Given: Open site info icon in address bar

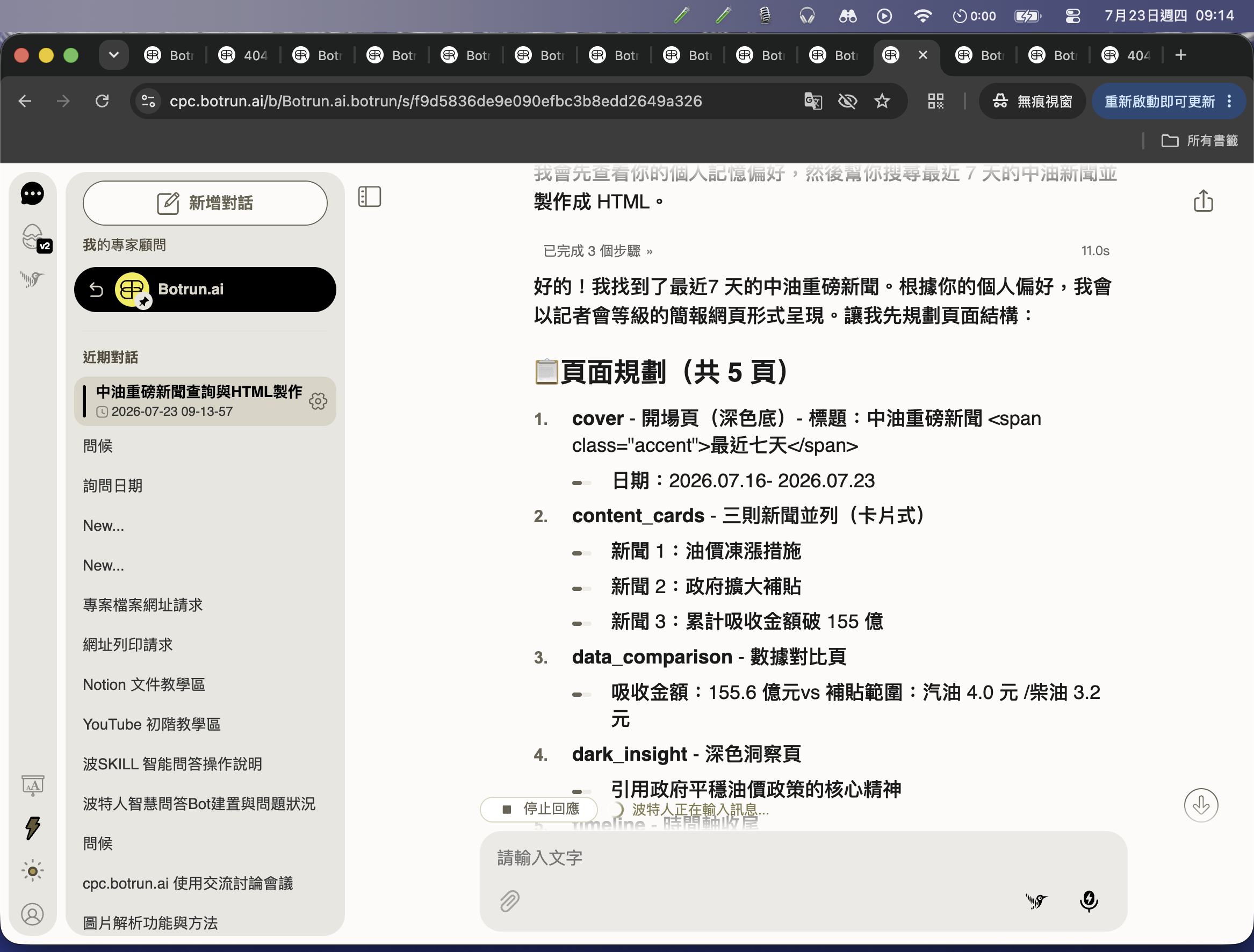Looking at the screenshot, I should tap(148, 101).
